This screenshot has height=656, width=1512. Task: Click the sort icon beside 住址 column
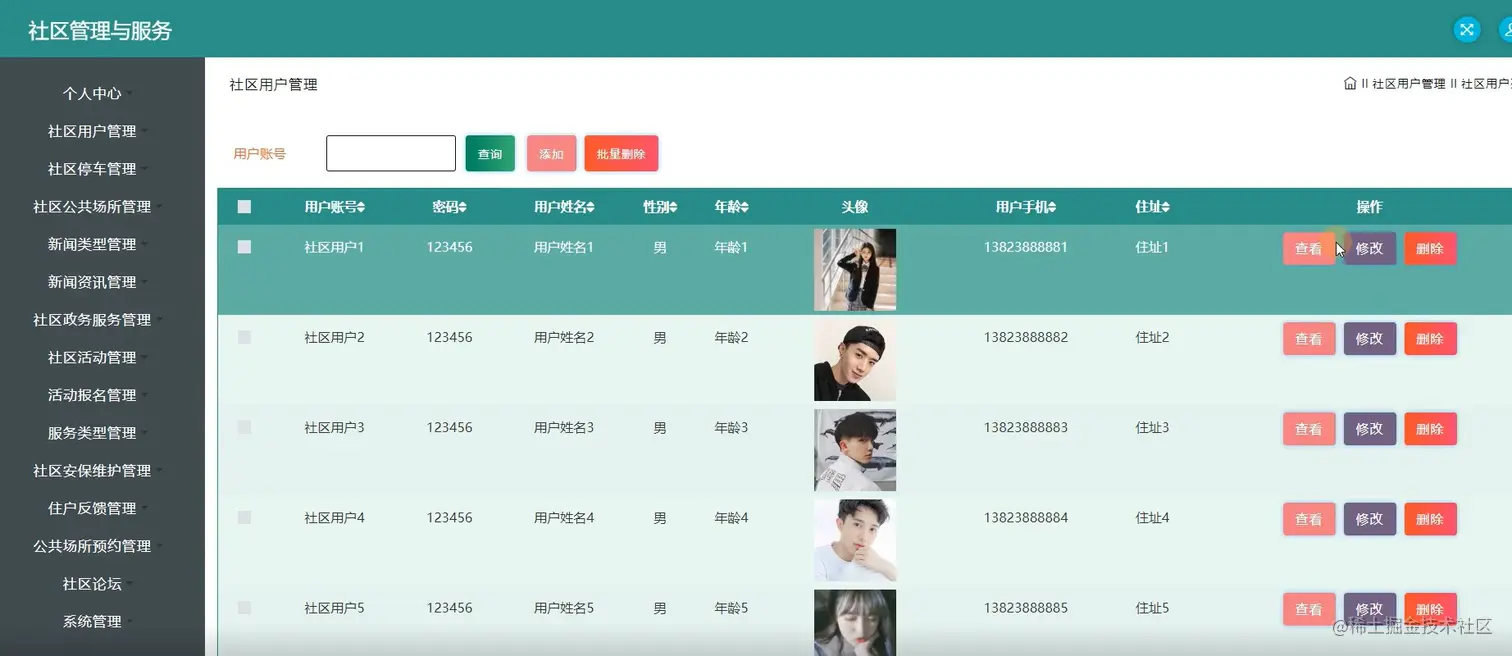pyautogui.click(x=1168, y=206)
